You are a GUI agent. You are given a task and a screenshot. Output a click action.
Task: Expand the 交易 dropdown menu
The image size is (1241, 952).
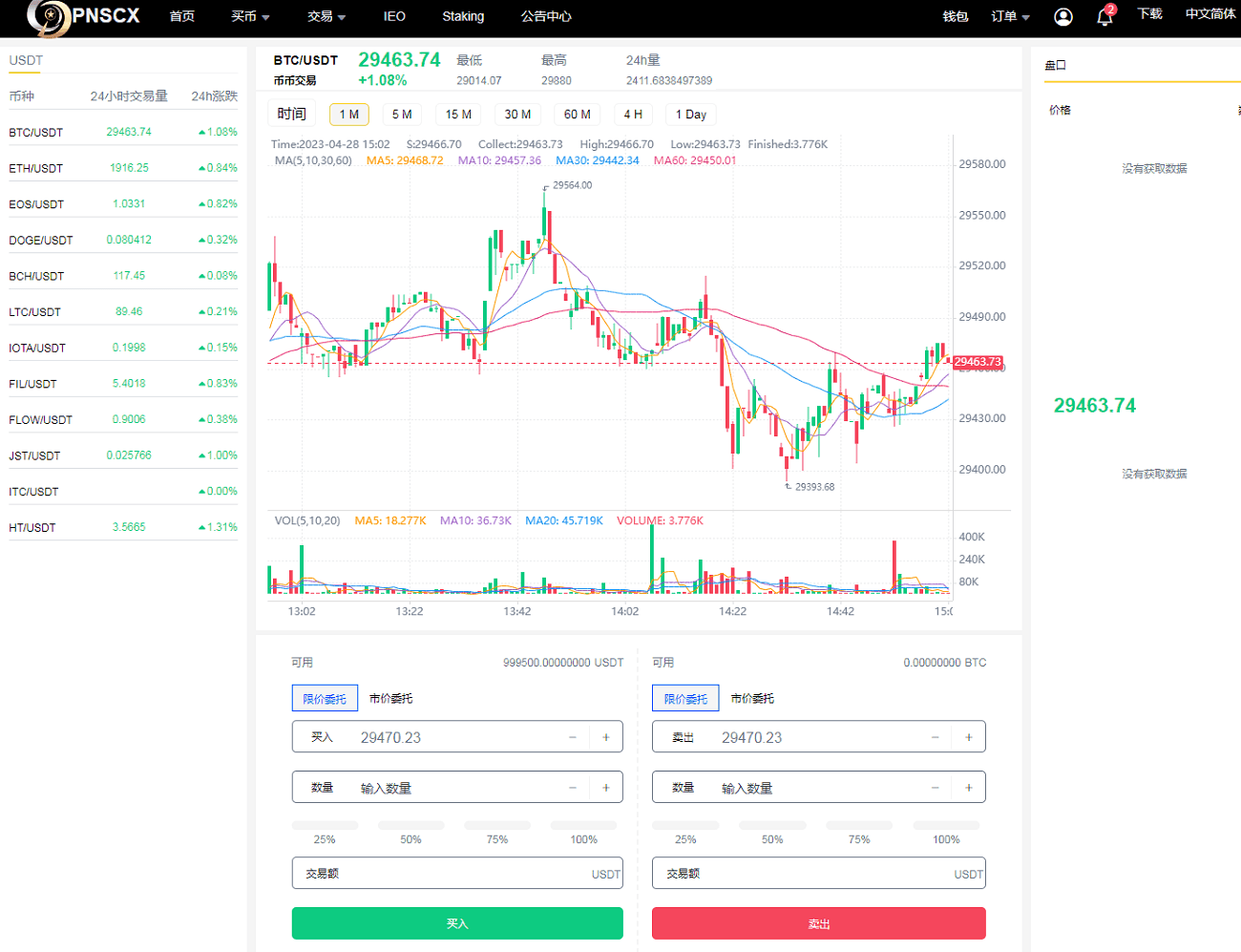coord(326,16)
